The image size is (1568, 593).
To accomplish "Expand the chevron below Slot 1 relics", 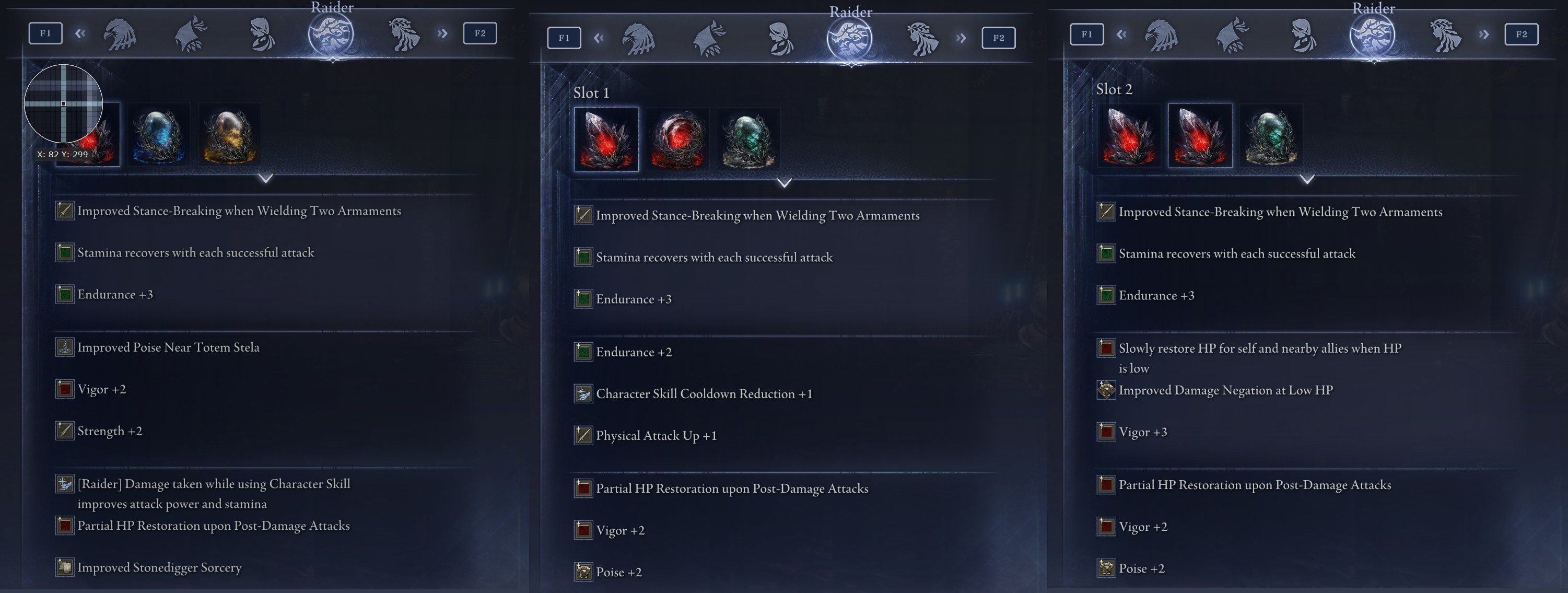I will [x=785, y=182].
